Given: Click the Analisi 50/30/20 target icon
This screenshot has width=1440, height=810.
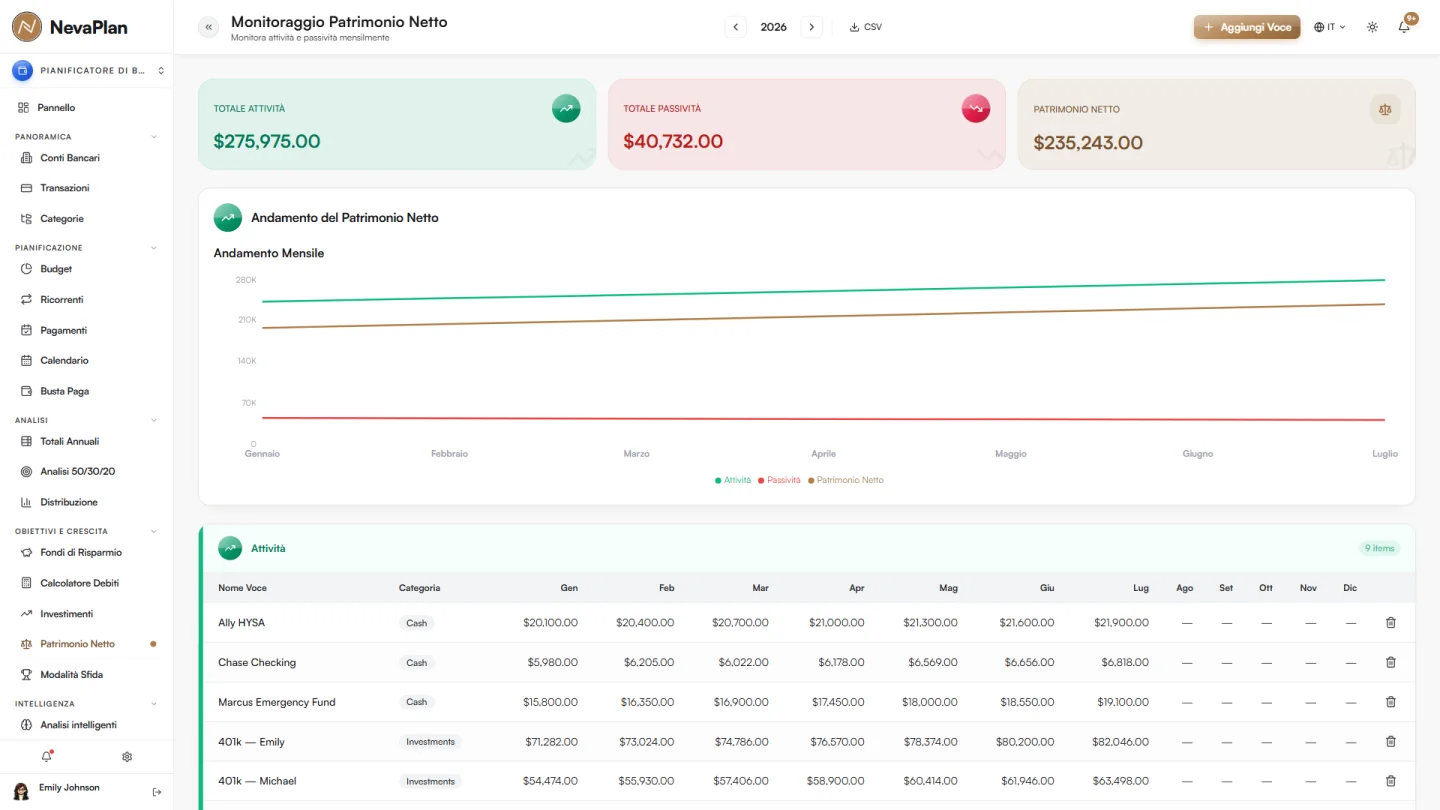Looking at the screenshot, I should [x=27, y=471].
